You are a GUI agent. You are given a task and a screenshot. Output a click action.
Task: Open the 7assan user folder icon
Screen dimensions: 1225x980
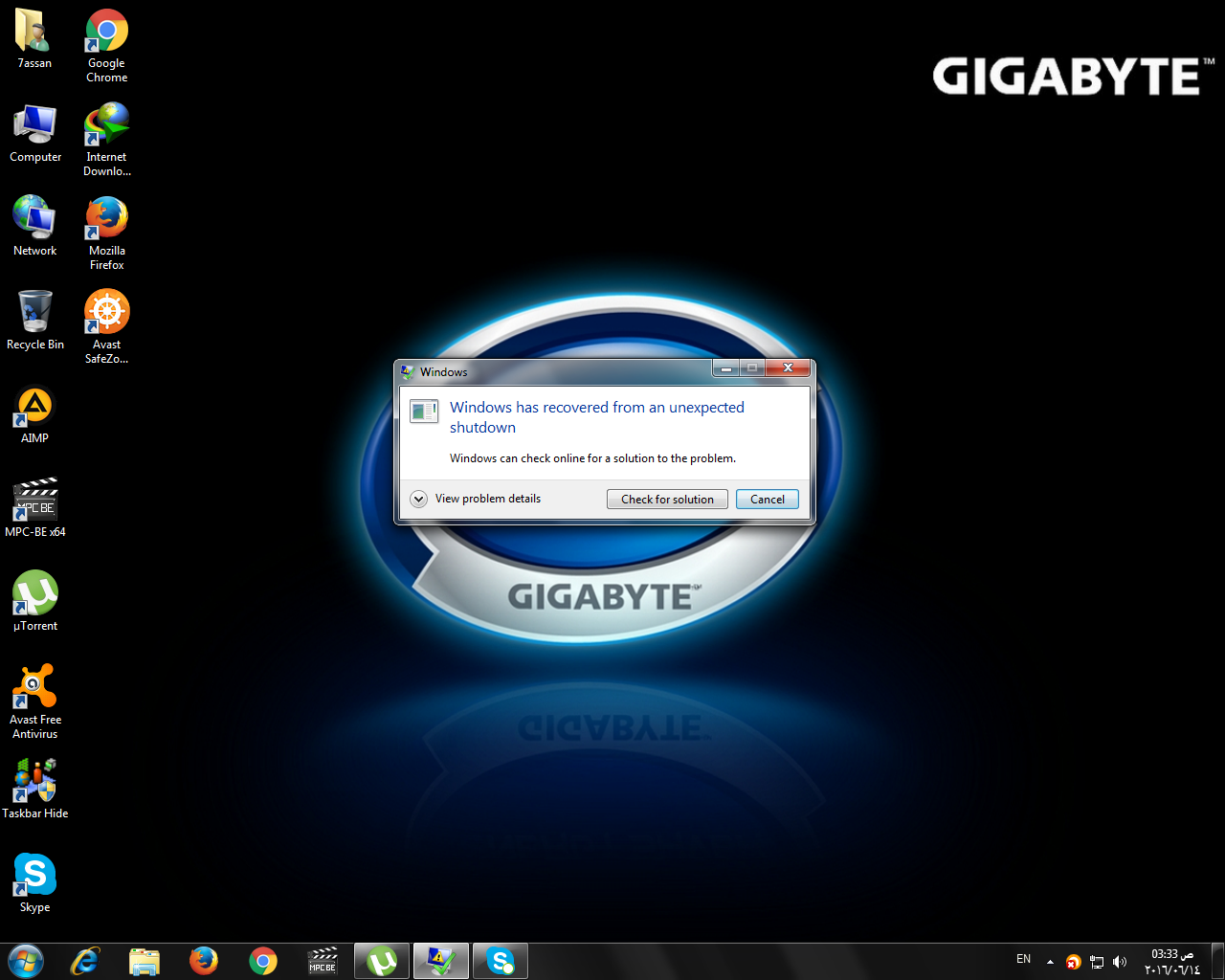coord(34,38)
